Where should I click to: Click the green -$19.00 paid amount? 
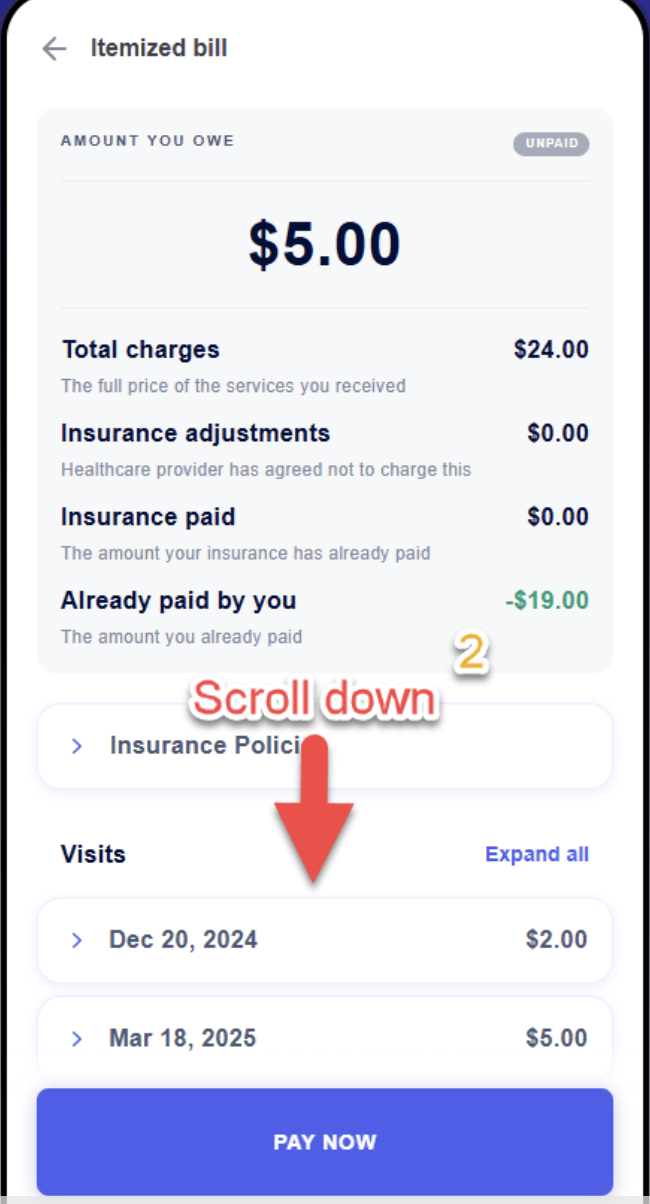[547, 601]
